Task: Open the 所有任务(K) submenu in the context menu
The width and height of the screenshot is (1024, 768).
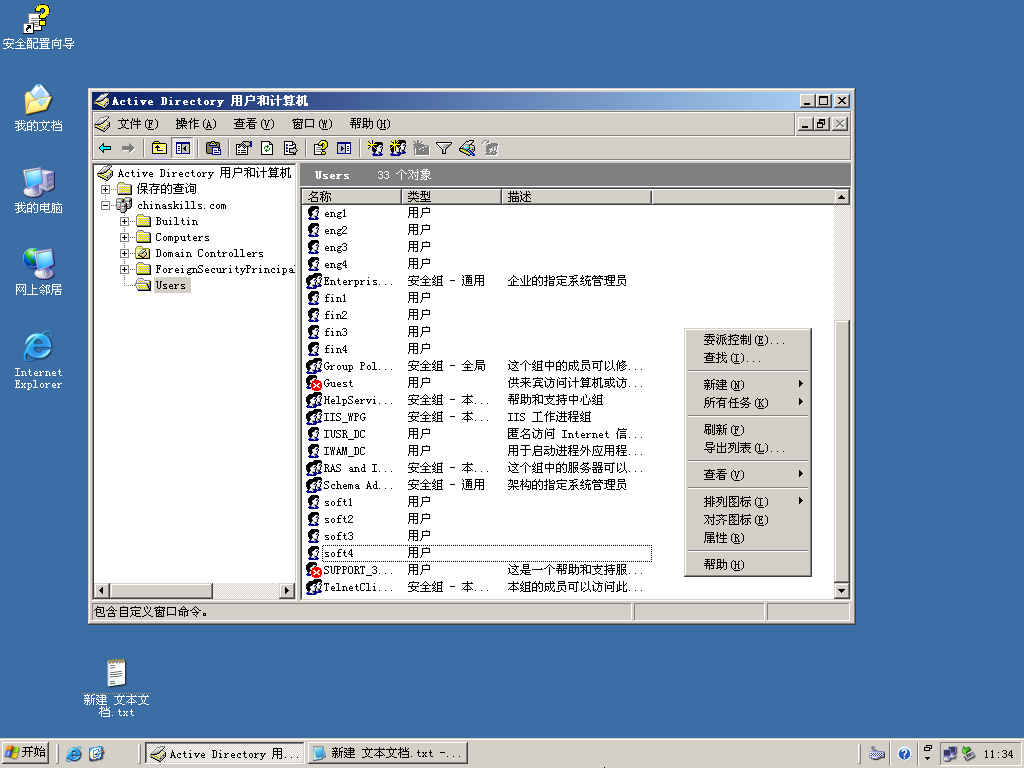Action: click(748, 403)
